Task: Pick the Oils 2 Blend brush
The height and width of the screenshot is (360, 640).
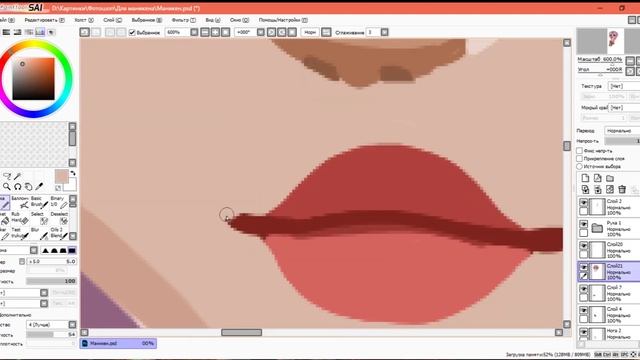Action: (59, 233)
